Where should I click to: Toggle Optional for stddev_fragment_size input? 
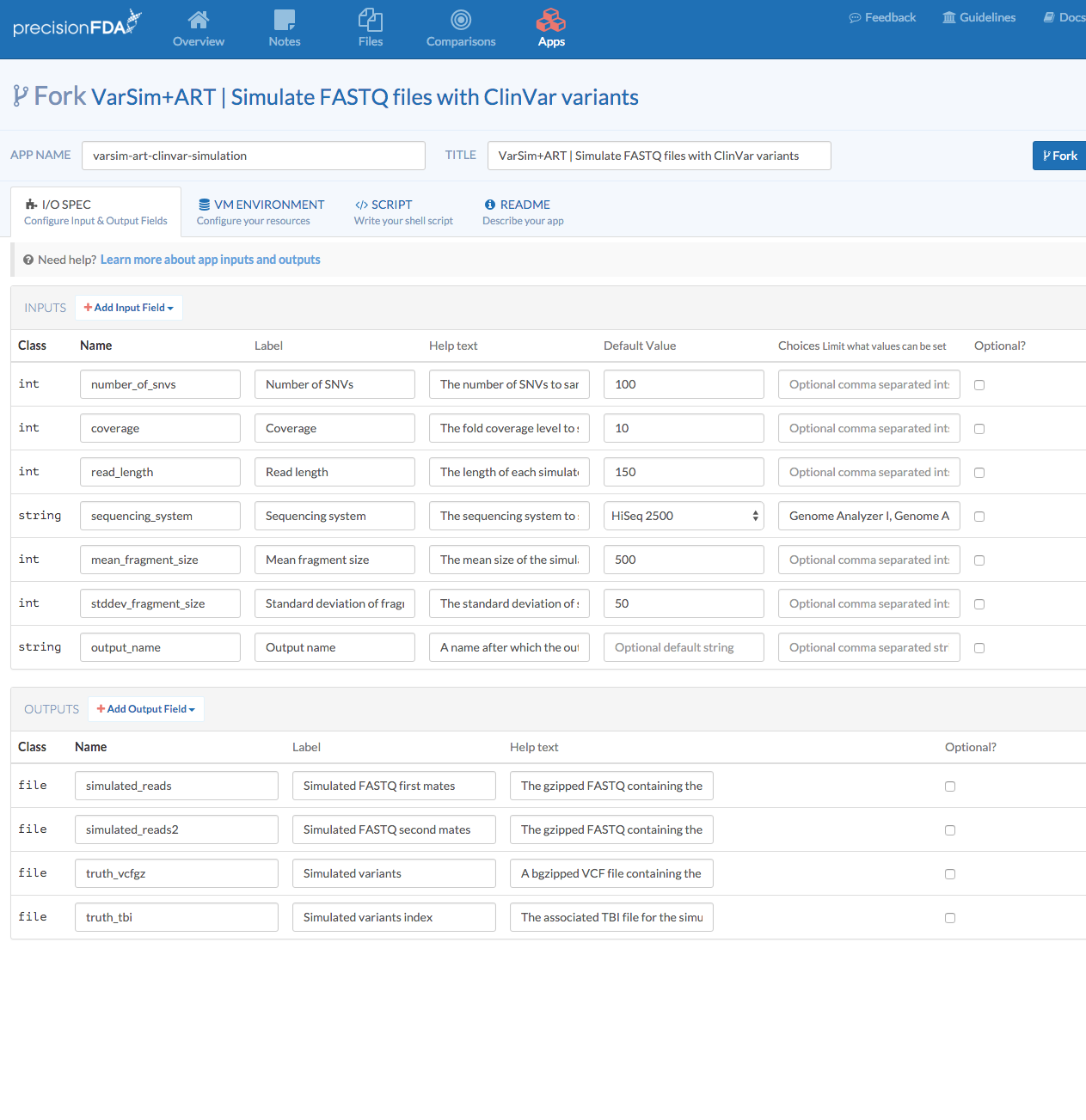(979, 604)
